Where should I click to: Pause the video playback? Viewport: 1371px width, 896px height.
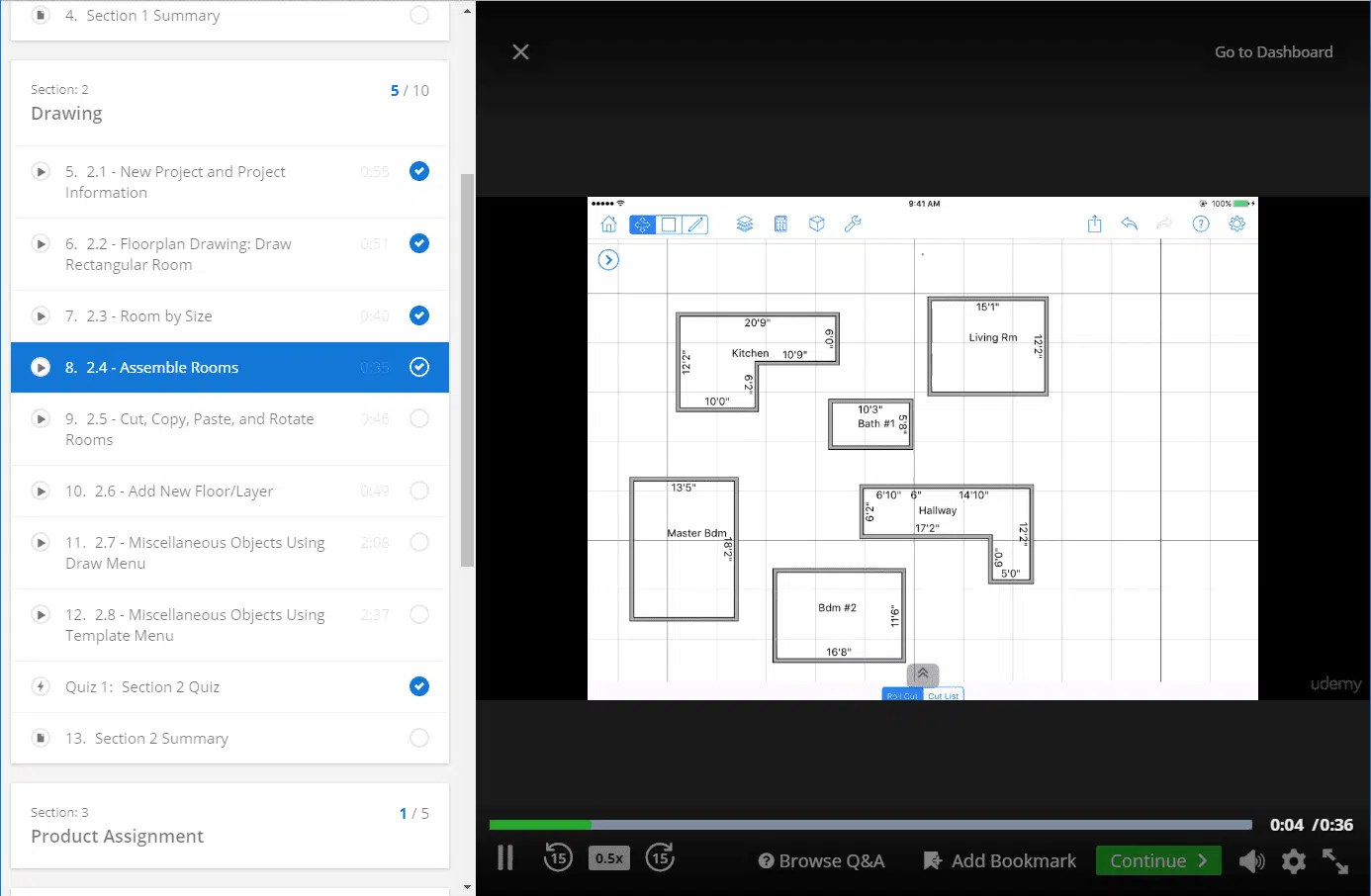pos(505,858)
